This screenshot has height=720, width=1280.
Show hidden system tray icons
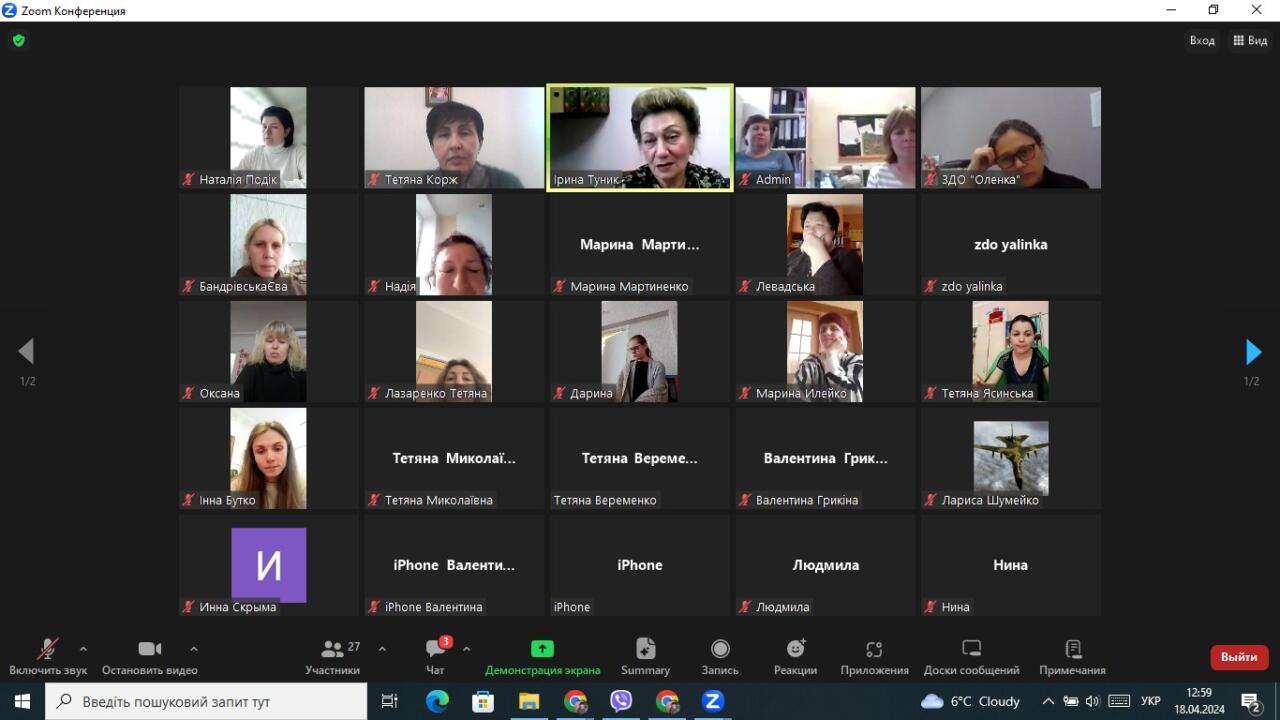[x=1048, y=701]
